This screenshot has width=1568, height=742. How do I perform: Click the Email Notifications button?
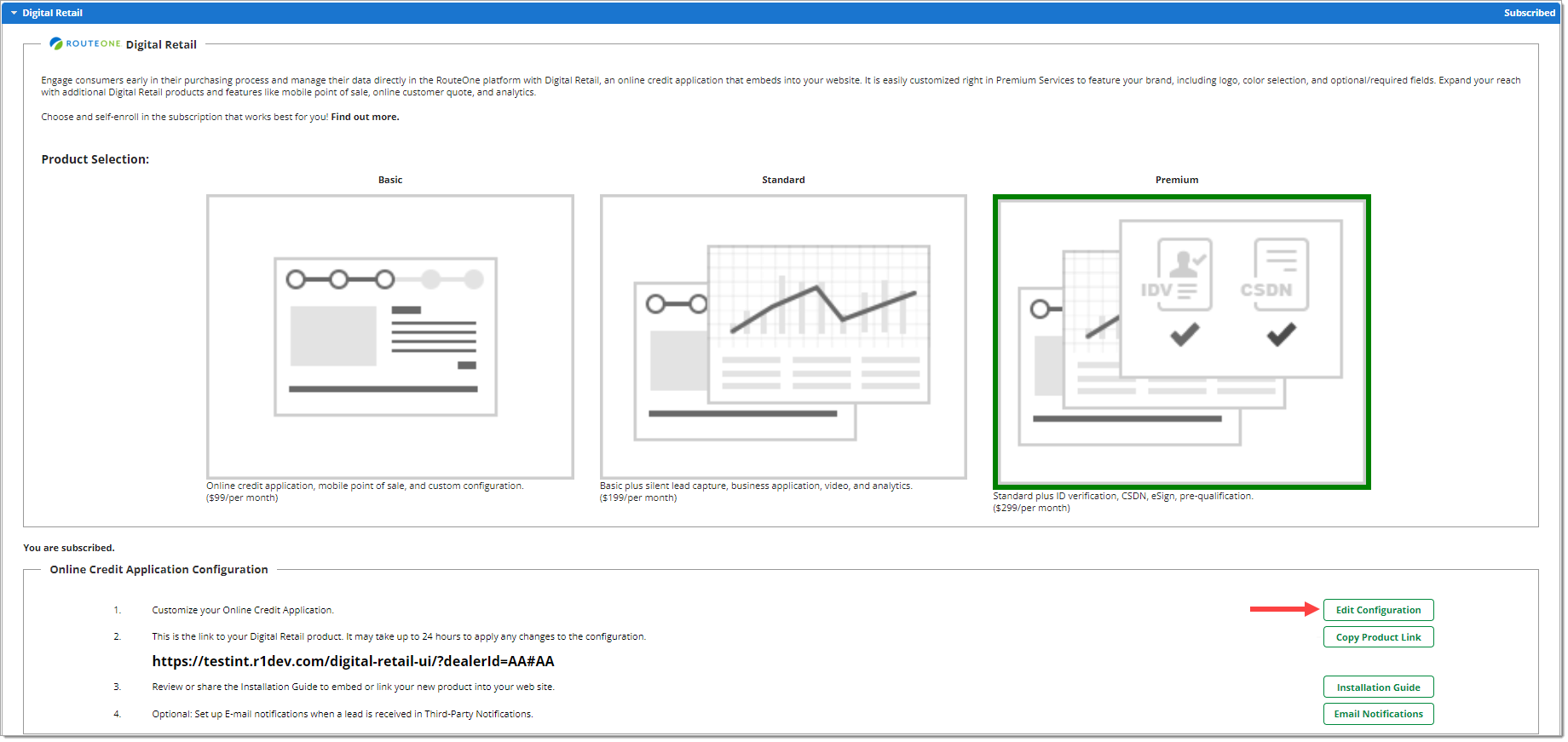(x=1378, y=714)
